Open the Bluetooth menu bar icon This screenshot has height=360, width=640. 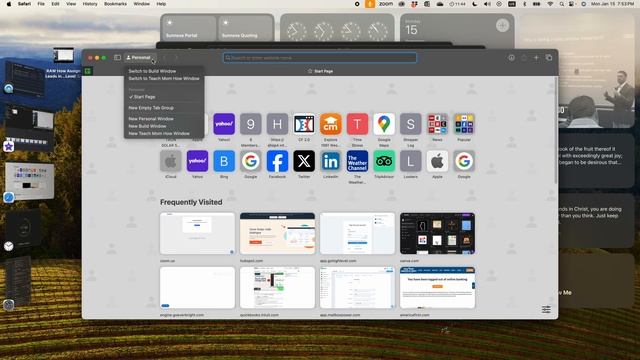524,4
